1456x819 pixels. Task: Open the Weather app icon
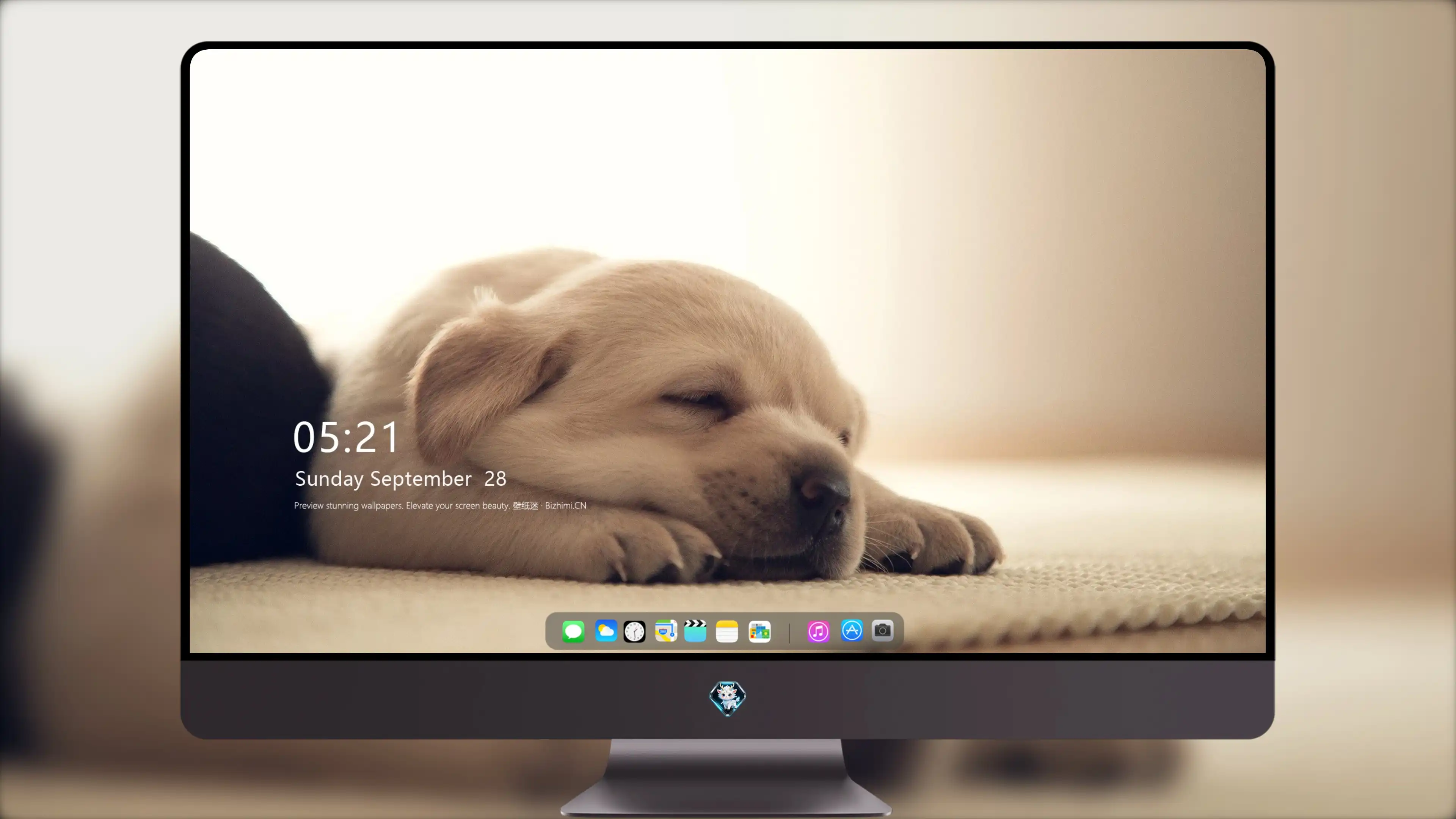[606, 631]
